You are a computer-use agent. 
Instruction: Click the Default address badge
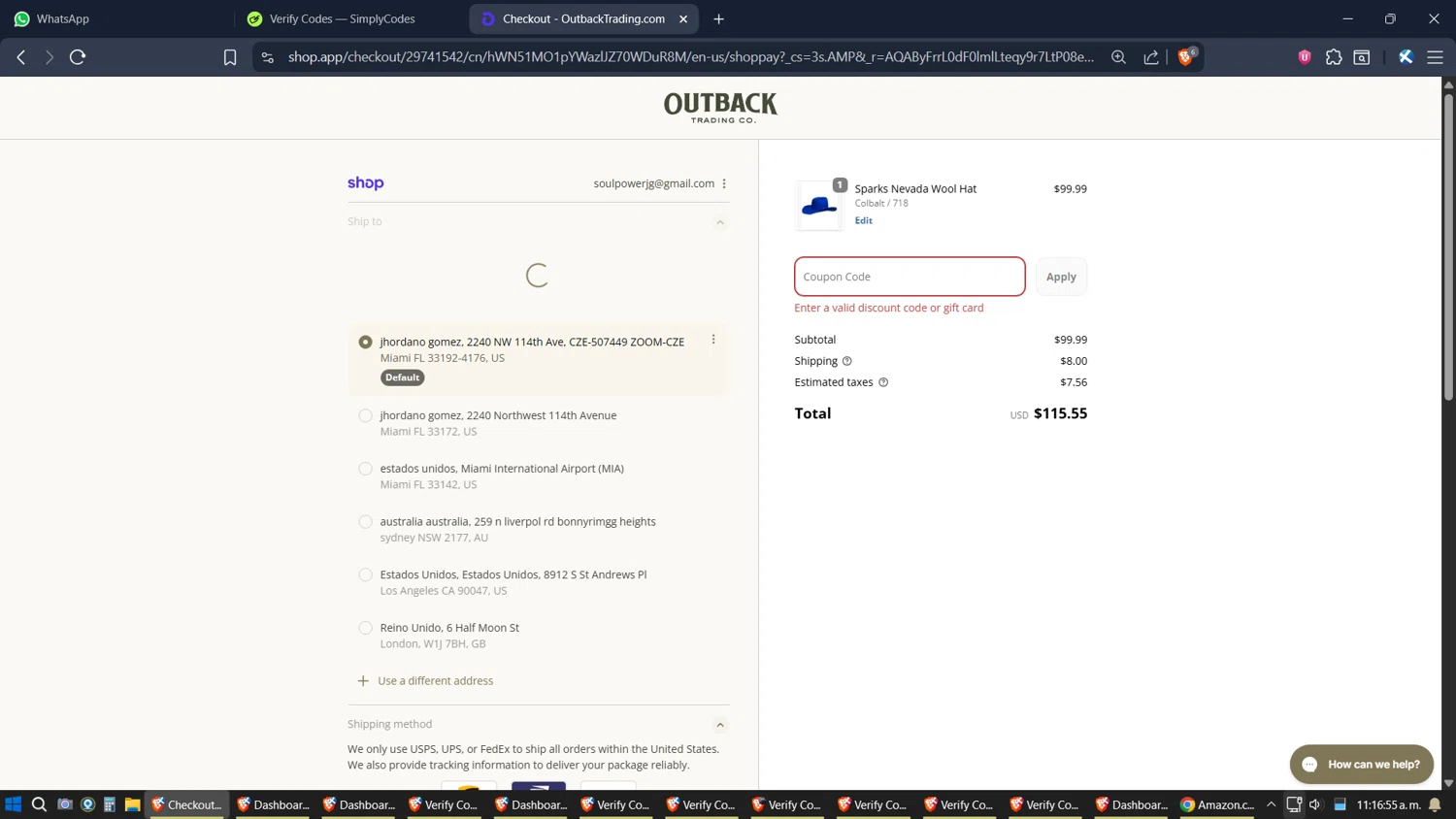(x=402, y=377)
